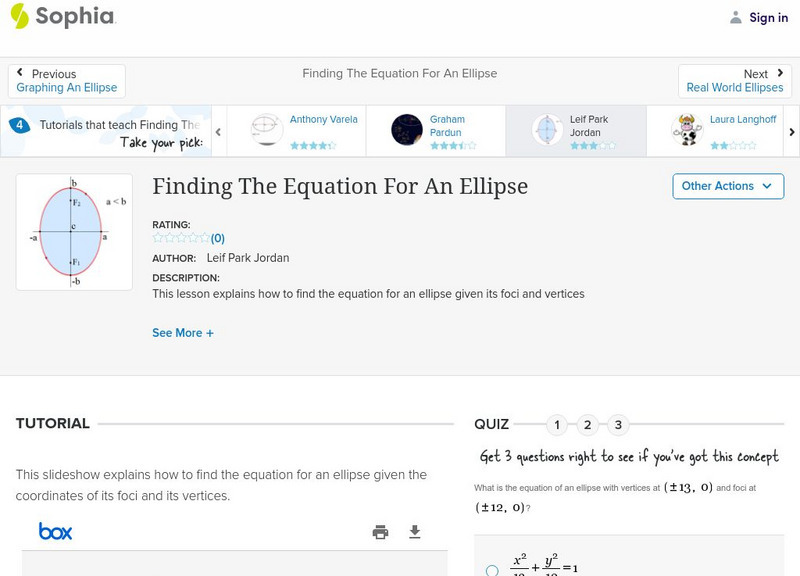This screenshot has height=576, width=800.
Task: Go to Previous lesson Graphing An Ellipse
Action: 66,81
